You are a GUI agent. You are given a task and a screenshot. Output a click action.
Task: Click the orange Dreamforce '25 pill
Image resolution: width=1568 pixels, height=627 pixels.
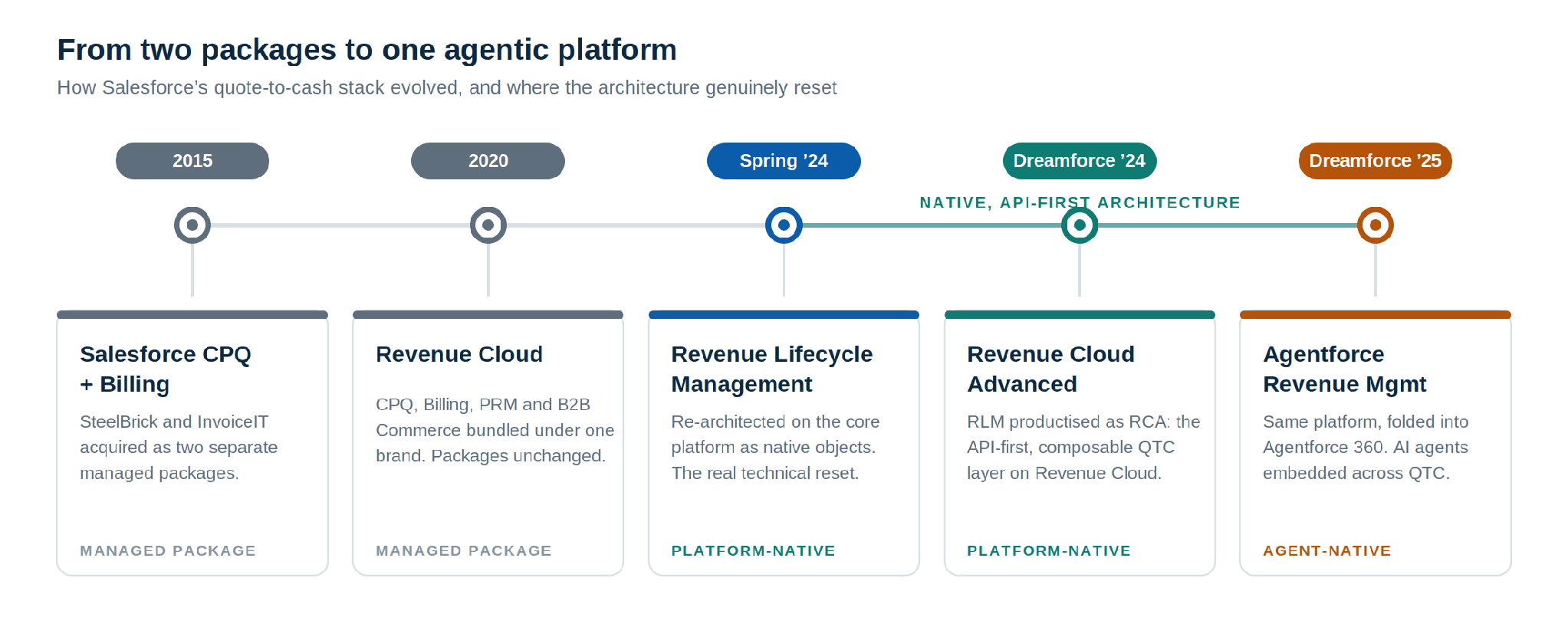pyautogui.click(x=1376, y=161)
